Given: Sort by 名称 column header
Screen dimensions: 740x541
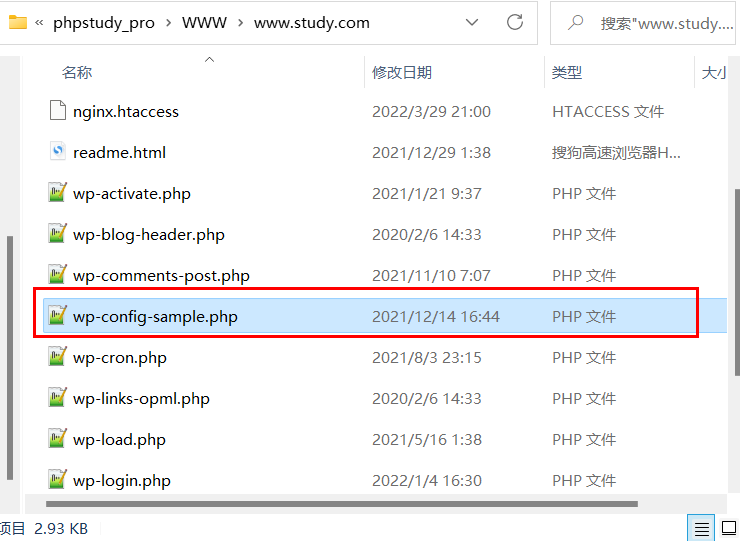Looking at the screenshot, I should (x=77, y=72).
